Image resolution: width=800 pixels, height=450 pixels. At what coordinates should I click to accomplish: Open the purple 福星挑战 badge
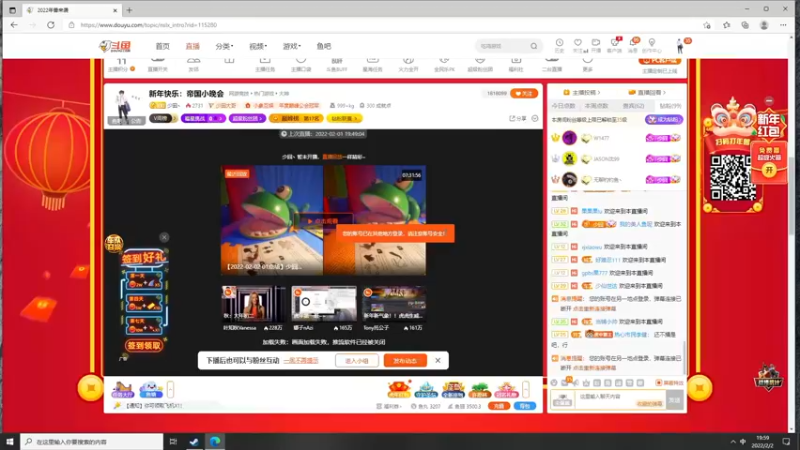[203, 118]
